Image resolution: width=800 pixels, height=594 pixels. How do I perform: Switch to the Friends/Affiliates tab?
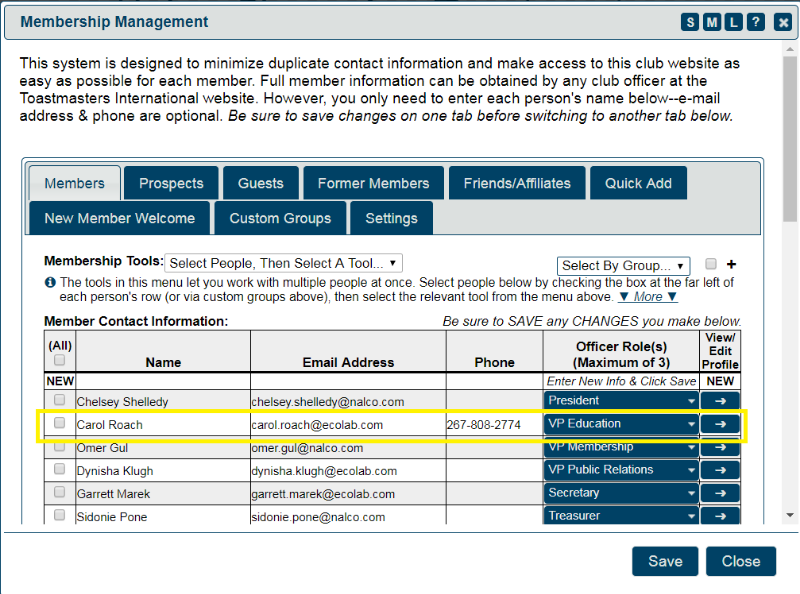[x=517, y=183]
